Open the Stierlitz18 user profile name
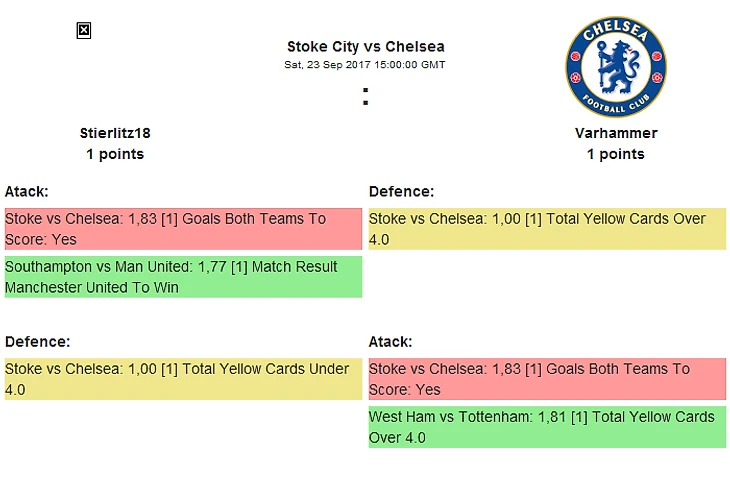This screenshot has height=480, width=730. (x=115, y=133)
